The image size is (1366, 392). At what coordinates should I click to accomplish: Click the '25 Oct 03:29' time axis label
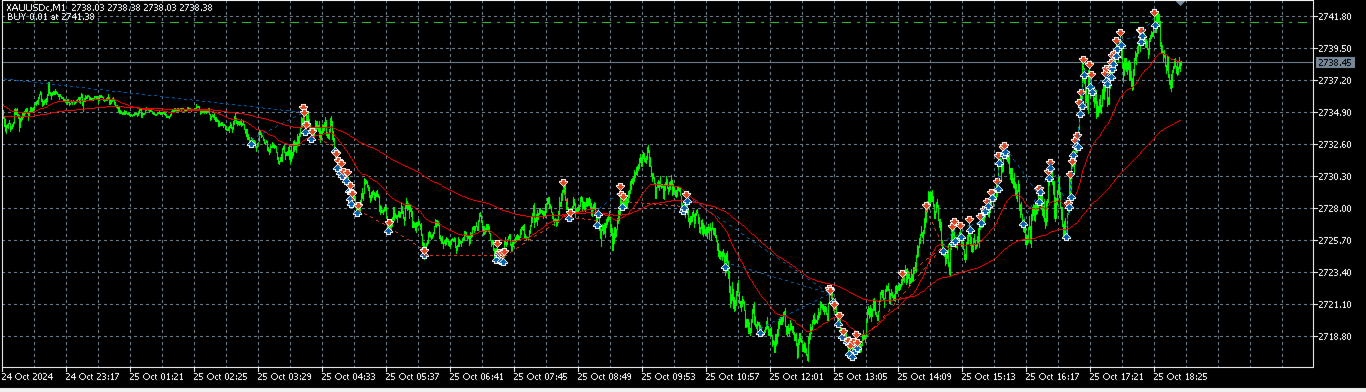[284, 377]
